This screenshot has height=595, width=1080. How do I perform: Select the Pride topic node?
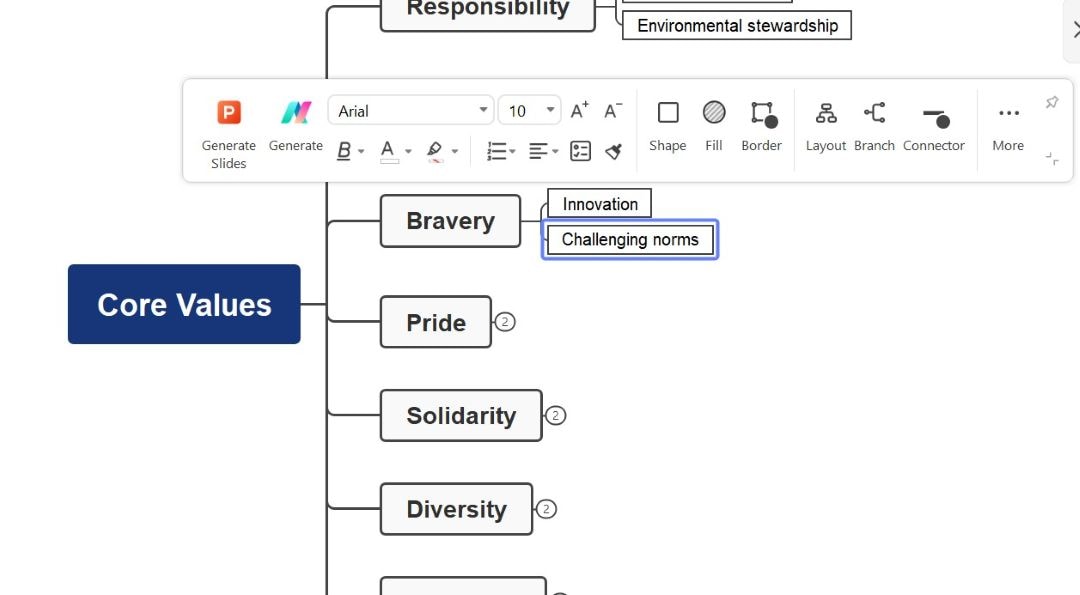(x=436, y=322)
